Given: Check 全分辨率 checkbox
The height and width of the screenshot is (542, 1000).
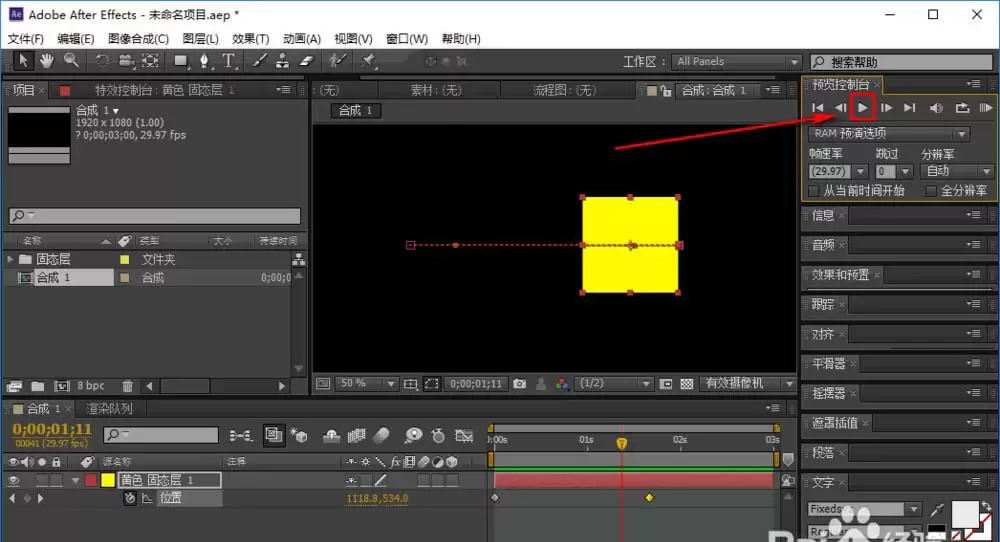Looking at the screenshot, I should click(x=931, y=191).
